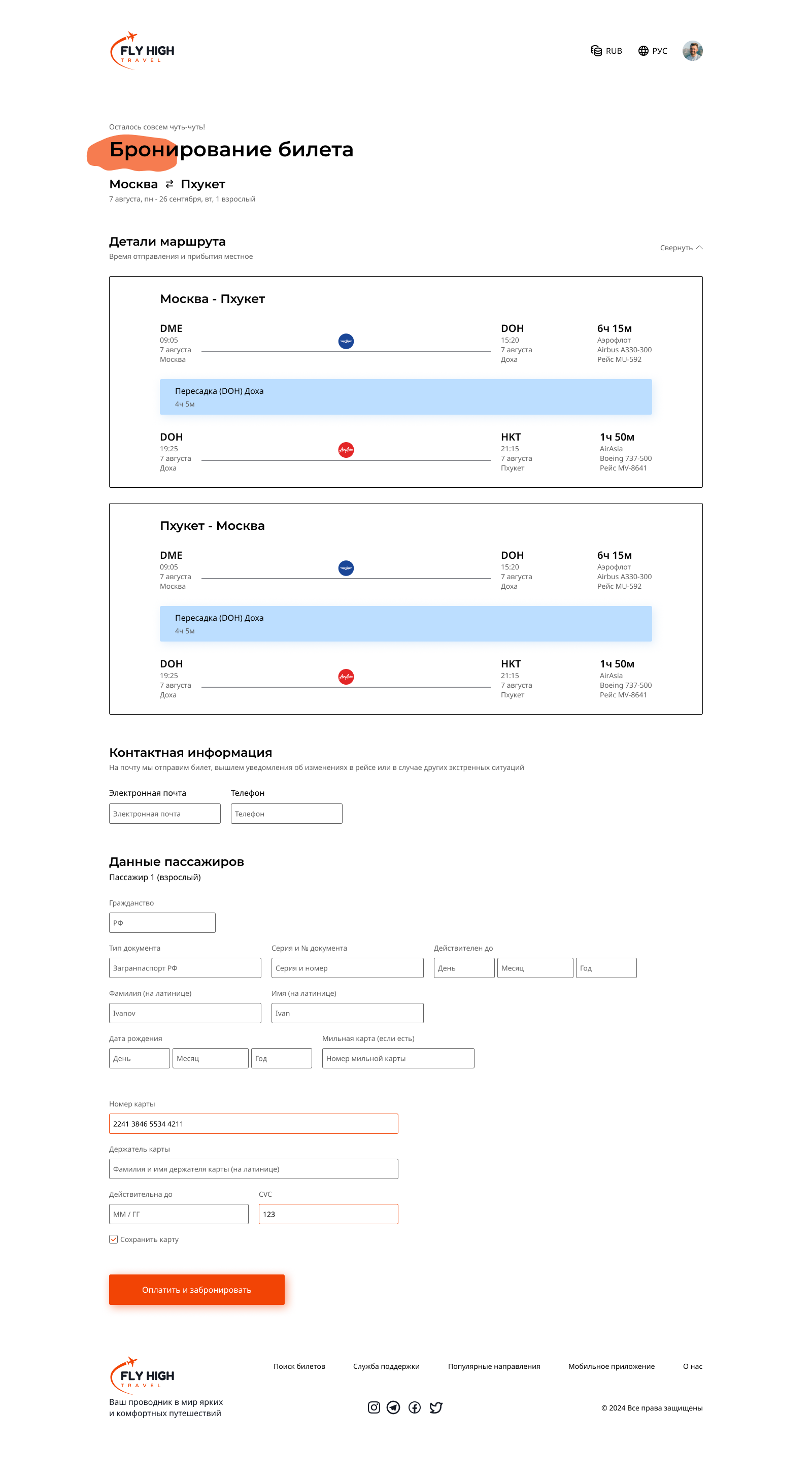Toggle the Сохранить карту checkbox
Screen dimensions: 812x1479
coord(114,1239)
